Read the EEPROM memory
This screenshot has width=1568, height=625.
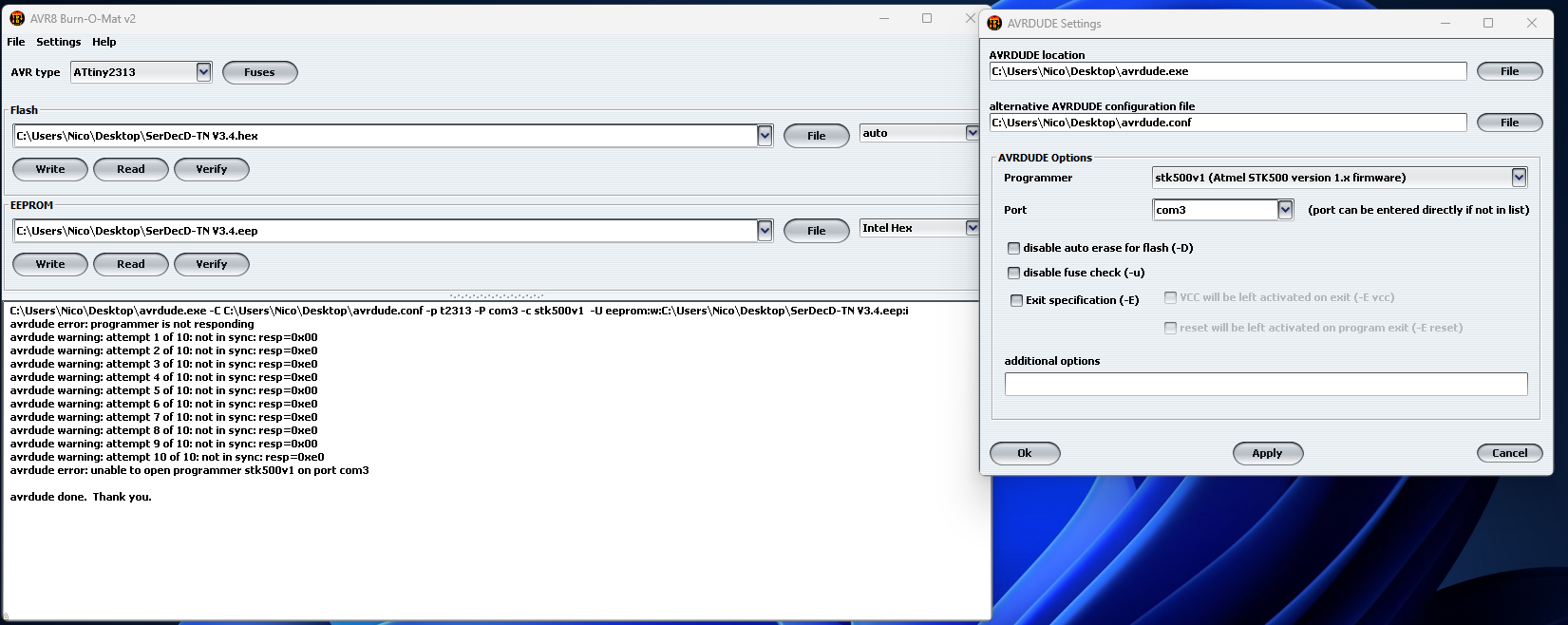[x=131, y=264]
